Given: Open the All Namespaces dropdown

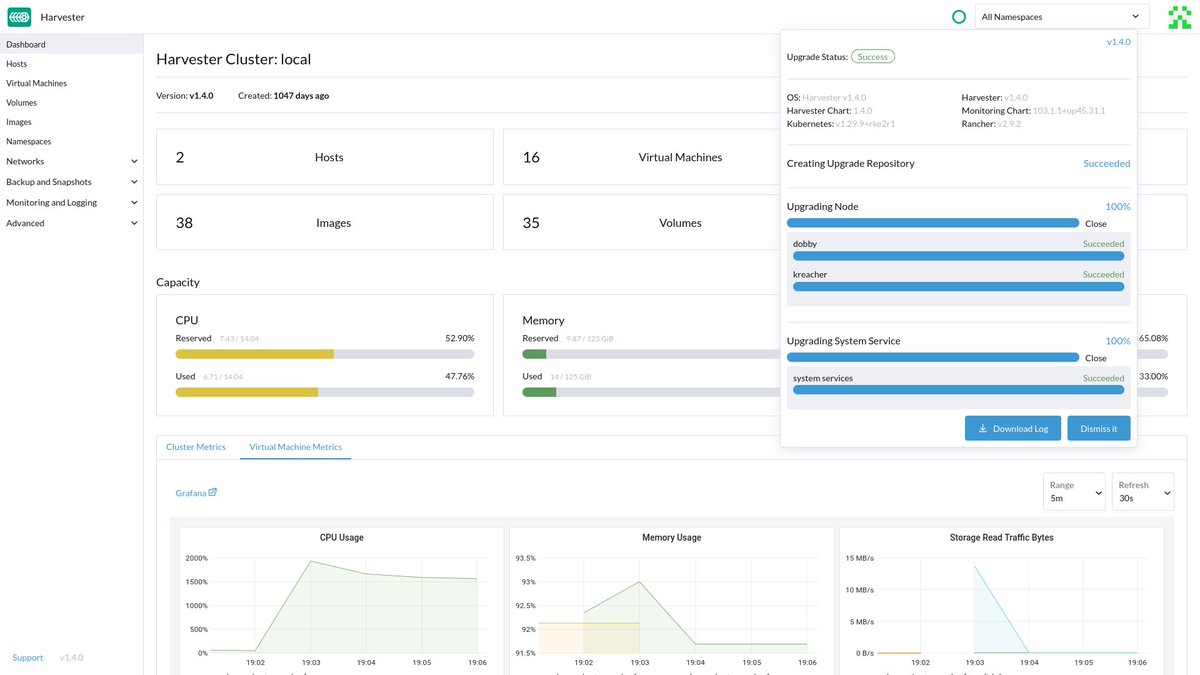Looking at the screenshot, I should click(x=1062, y=17).
